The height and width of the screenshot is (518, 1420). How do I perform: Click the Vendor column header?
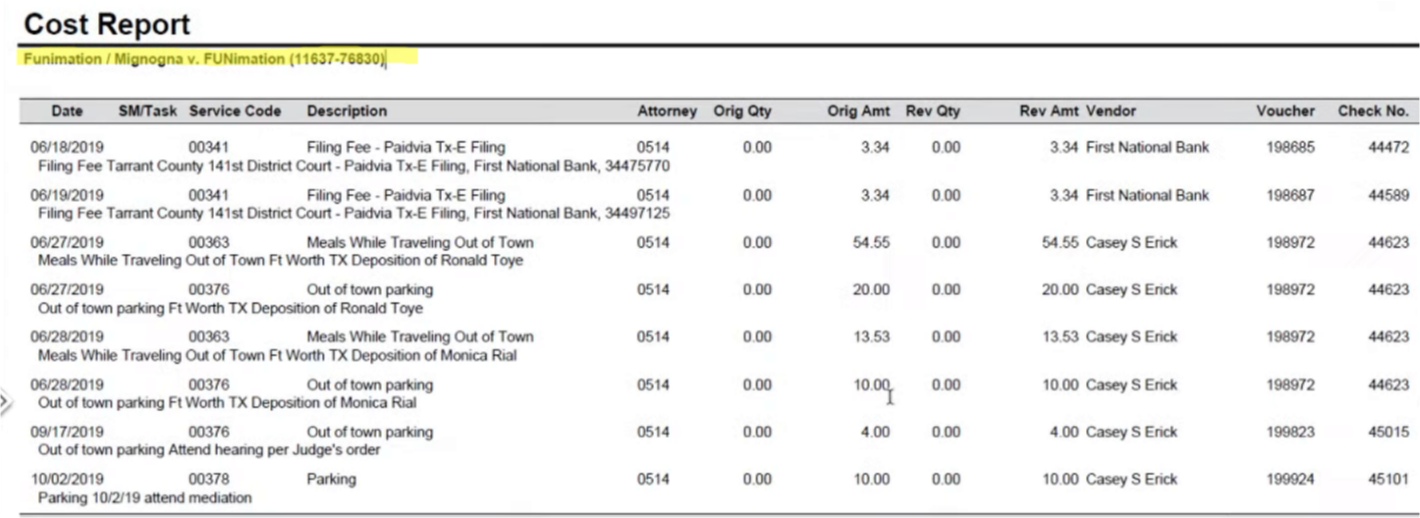pos(1111,111)
